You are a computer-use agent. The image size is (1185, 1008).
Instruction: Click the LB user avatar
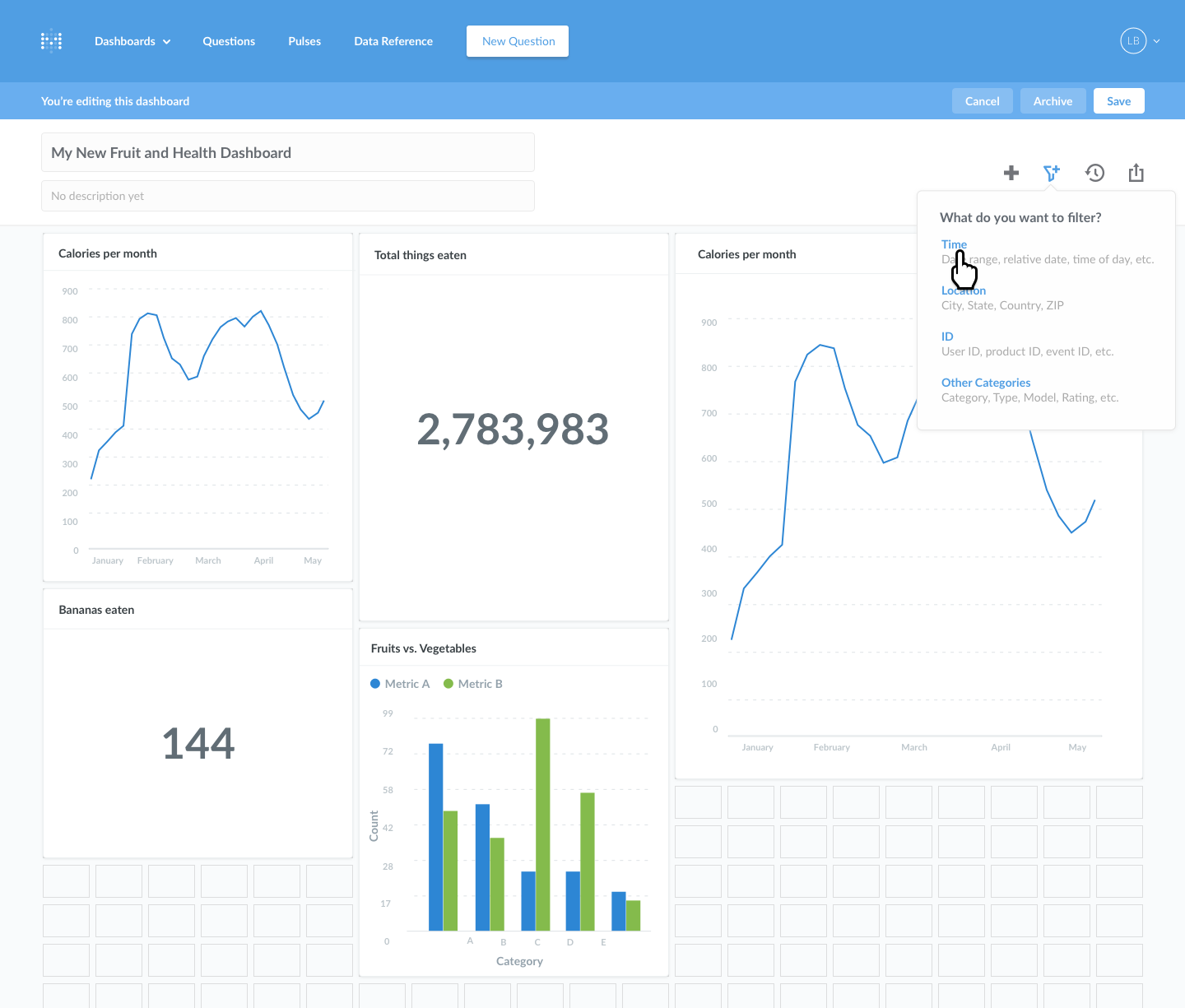coord(1132,40)
